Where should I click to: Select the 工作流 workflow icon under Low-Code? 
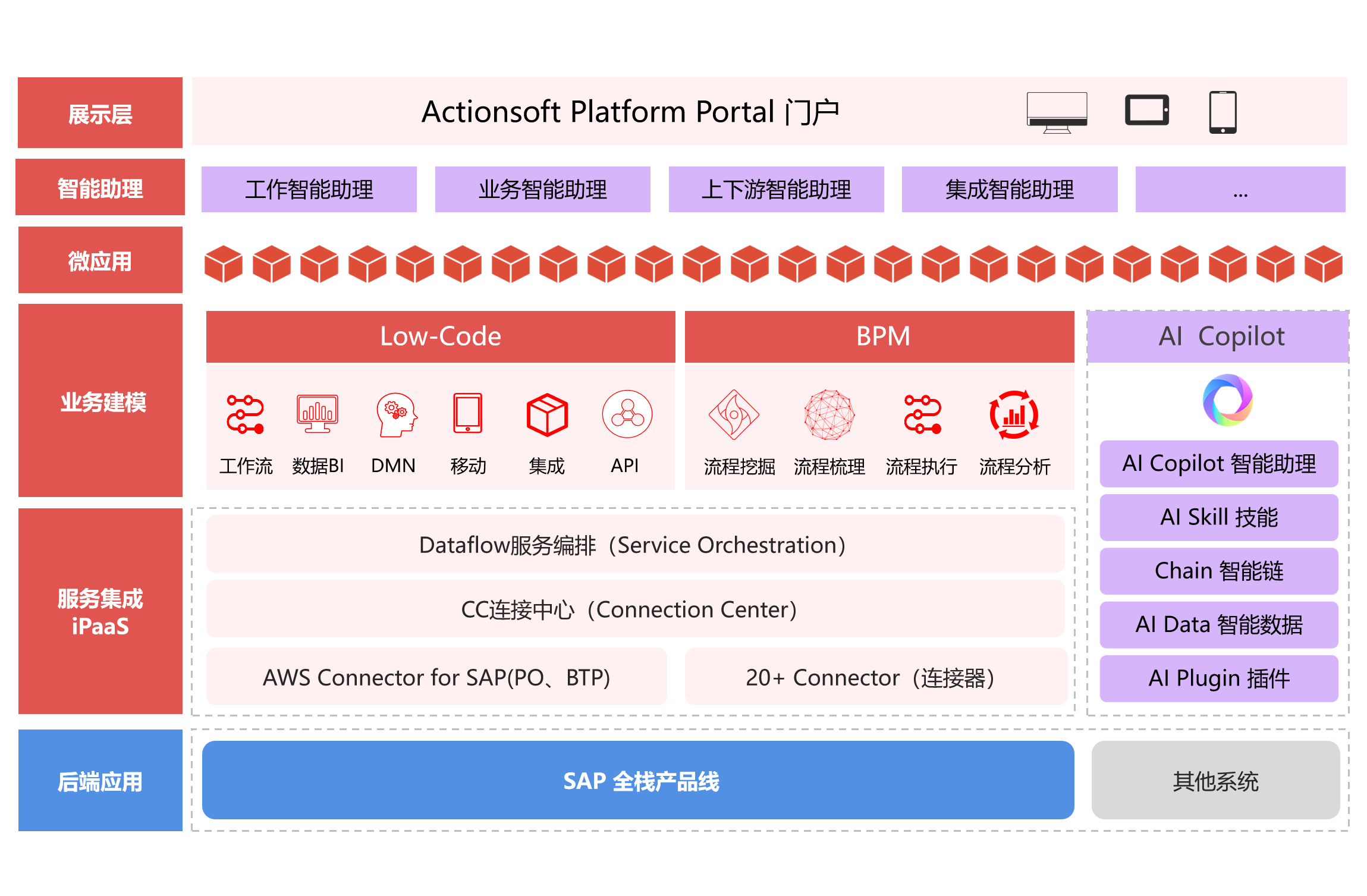tap(244, 413)
